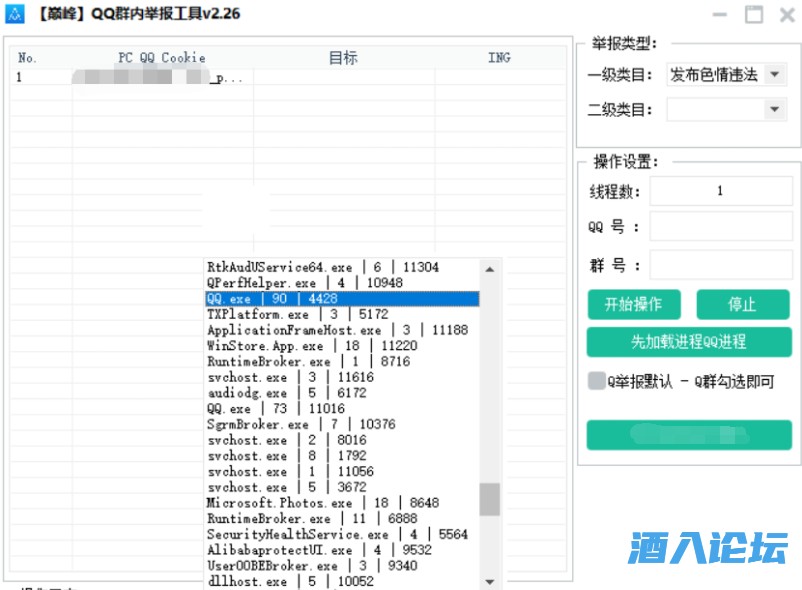This screenshot has width=802, height=590.
Task: Click the process list scroll down arrow
Action: coord(489,581)
